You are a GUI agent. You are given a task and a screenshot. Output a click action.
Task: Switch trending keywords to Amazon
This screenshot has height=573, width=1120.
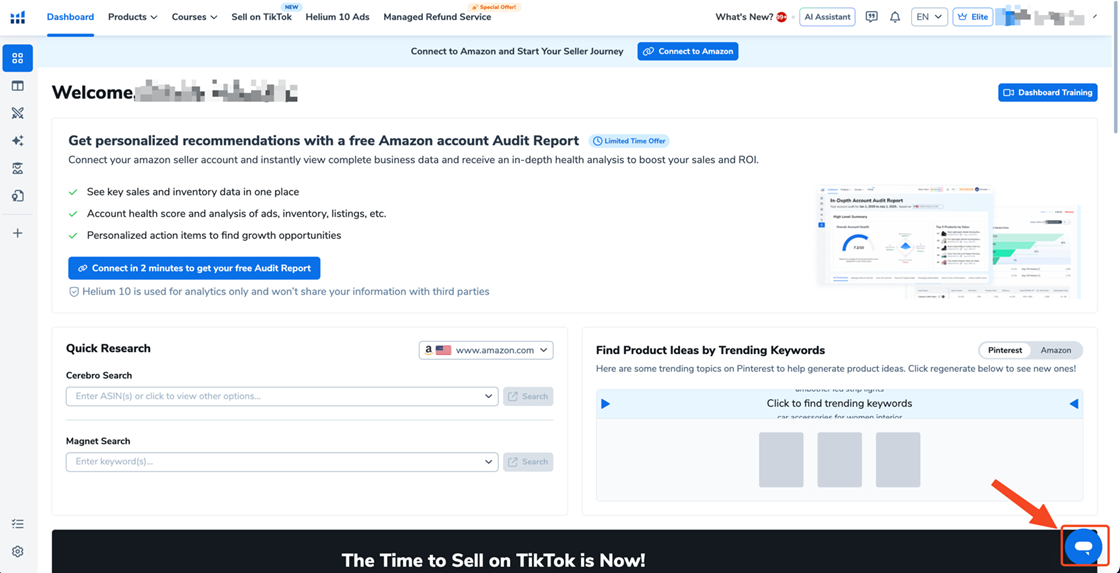tap(1055, 350)
